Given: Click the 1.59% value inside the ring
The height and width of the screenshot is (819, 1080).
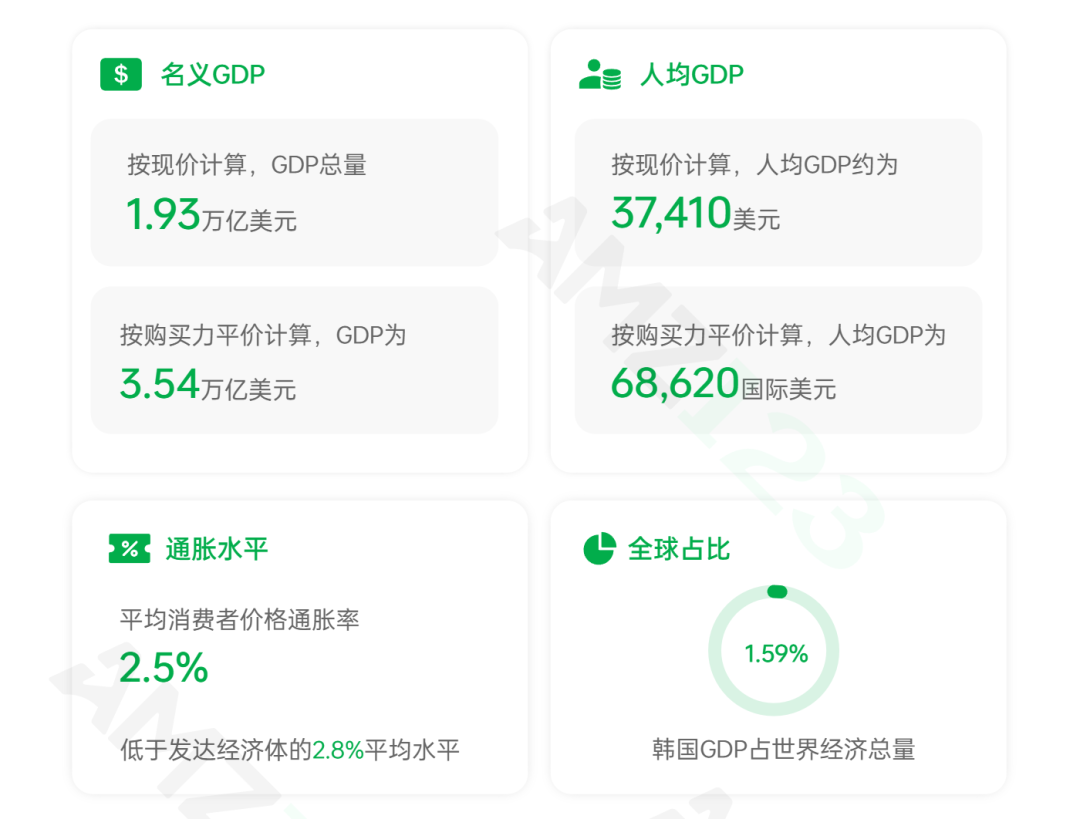Looking at the screenshot, I should click(776, 654).
